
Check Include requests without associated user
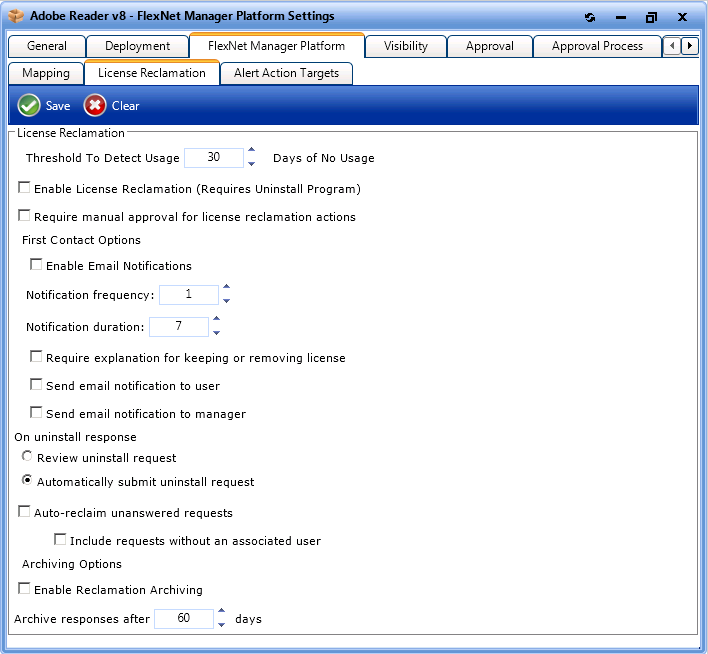(x=60, y=539)
